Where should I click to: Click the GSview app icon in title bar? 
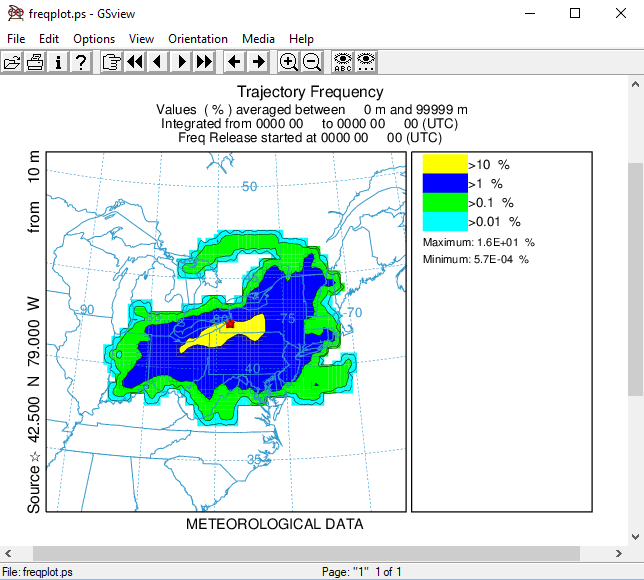[x=15, y=14]
